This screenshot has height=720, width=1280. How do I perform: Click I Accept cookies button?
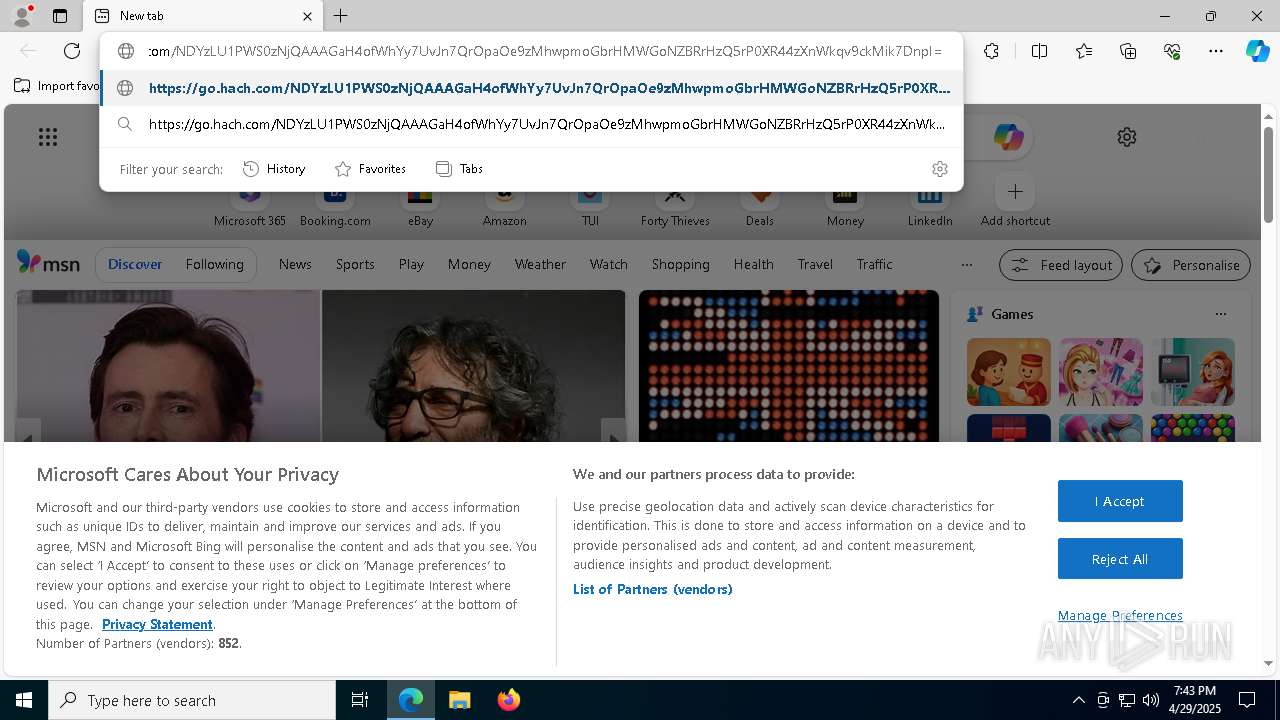click(1120, 501)
